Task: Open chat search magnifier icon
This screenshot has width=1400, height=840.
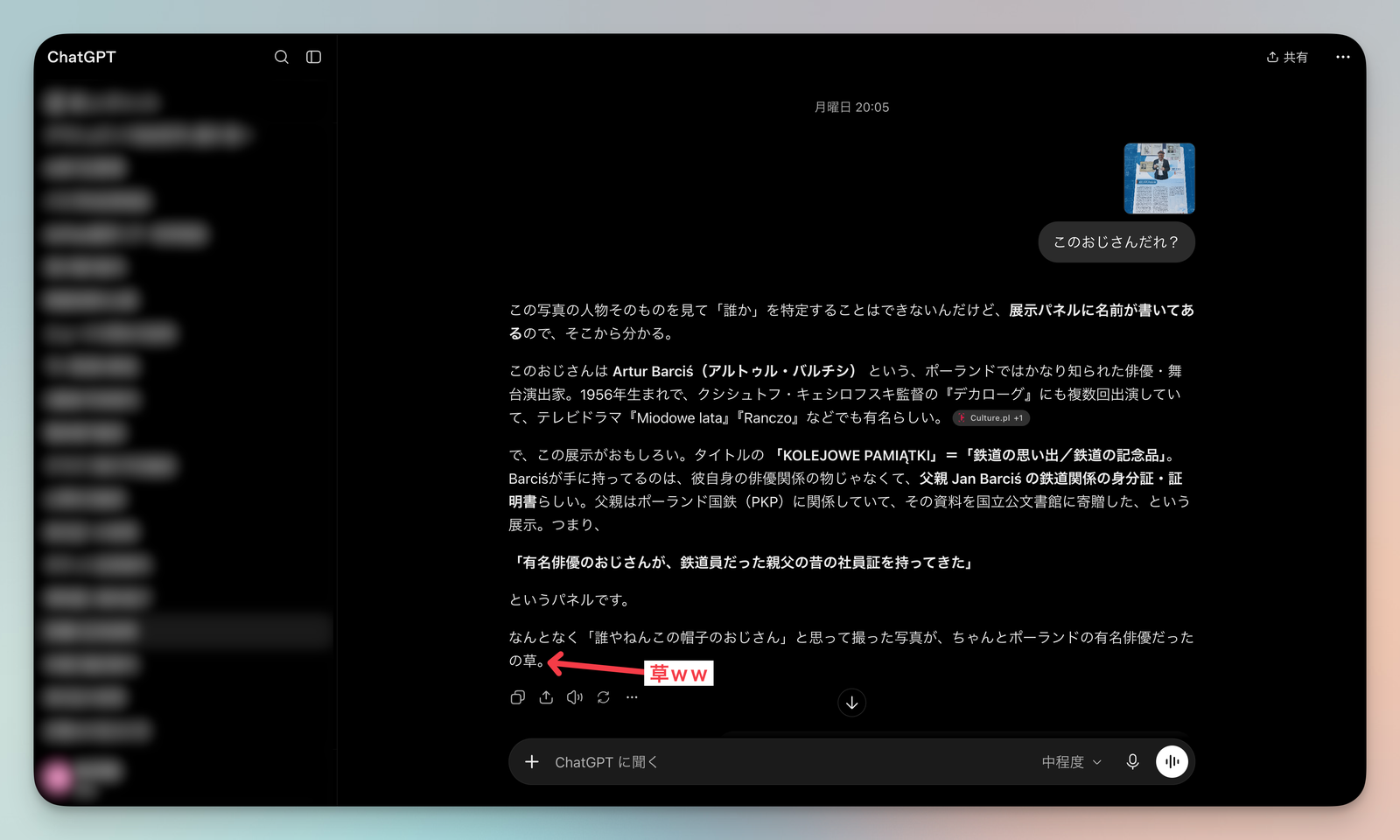Action: pyautogui.click(x=281, y=57)
